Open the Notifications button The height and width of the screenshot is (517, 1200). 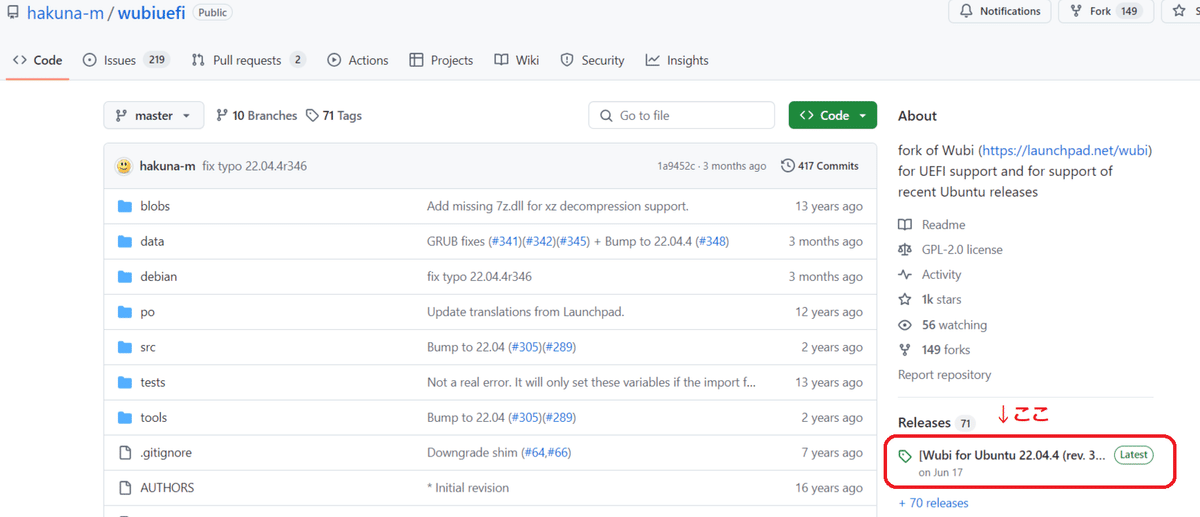(x=1000, y=11)
